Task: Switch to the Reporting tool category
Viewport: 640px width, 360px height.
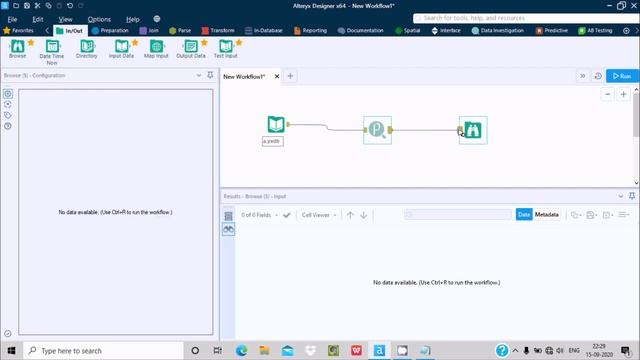Action: point(310,31)
